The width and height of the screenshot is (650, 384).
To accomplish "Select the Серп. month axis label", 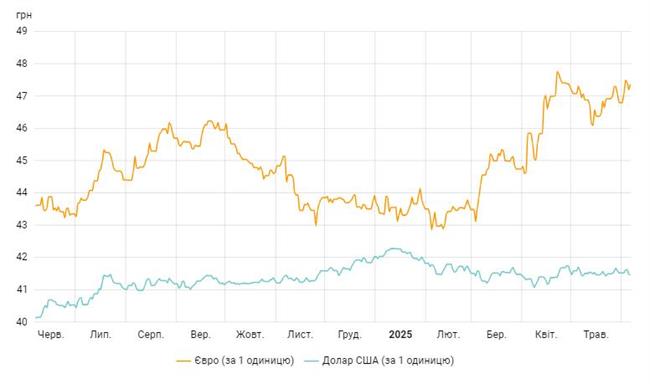I will point(150,334).
